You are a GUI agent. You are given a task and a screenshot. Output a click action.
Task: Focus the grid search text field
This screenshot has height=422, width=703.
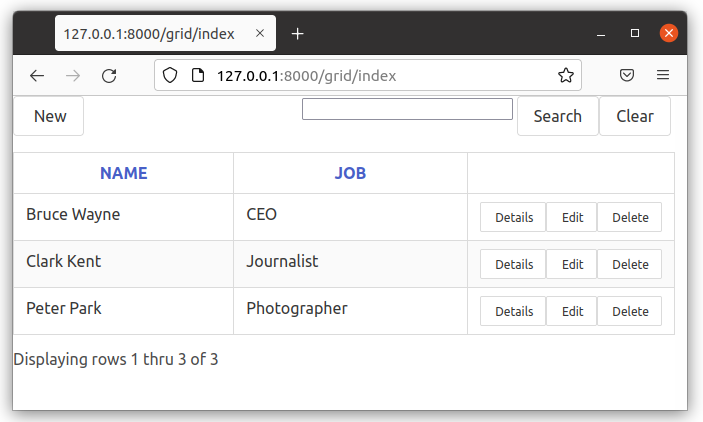[407, 109]
